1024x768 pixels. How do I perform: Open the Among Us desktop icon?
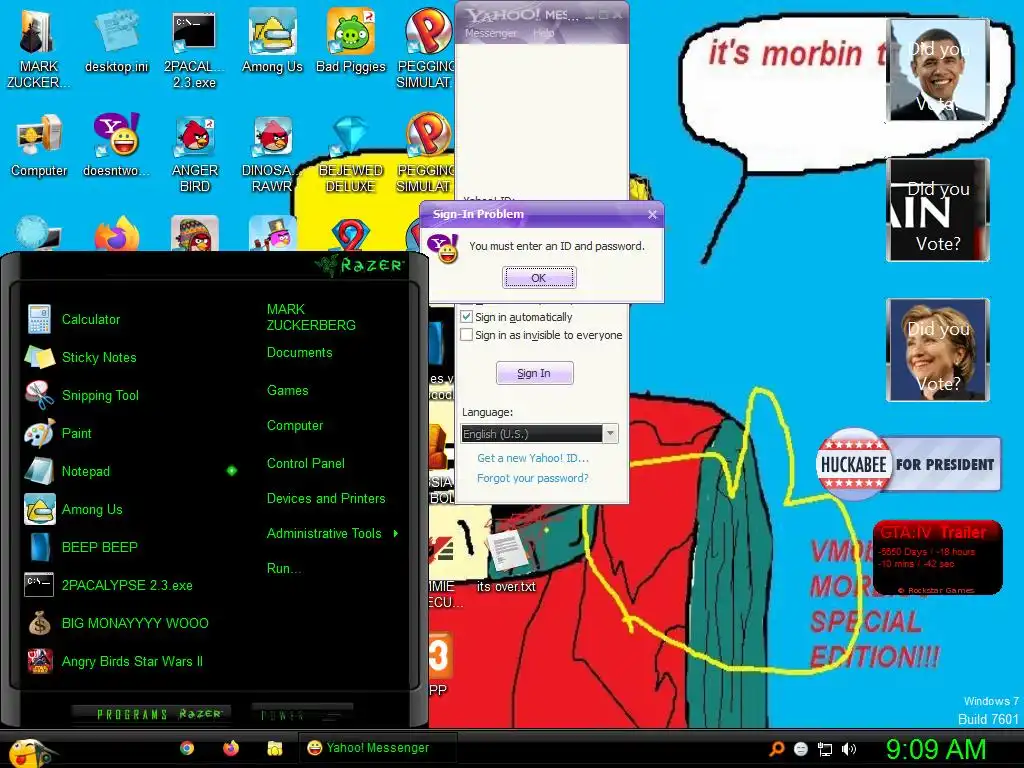tap(272, 42)
